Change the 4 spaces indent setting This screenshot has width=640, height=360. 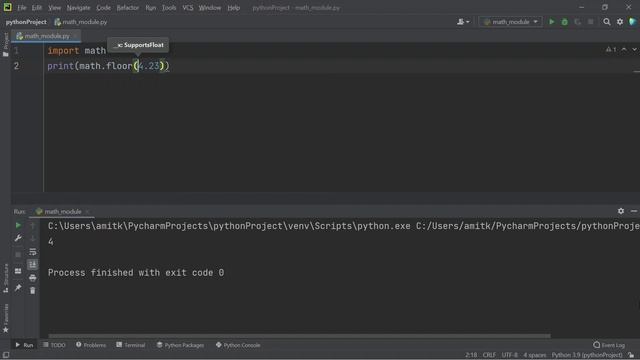tap(535, 355)
